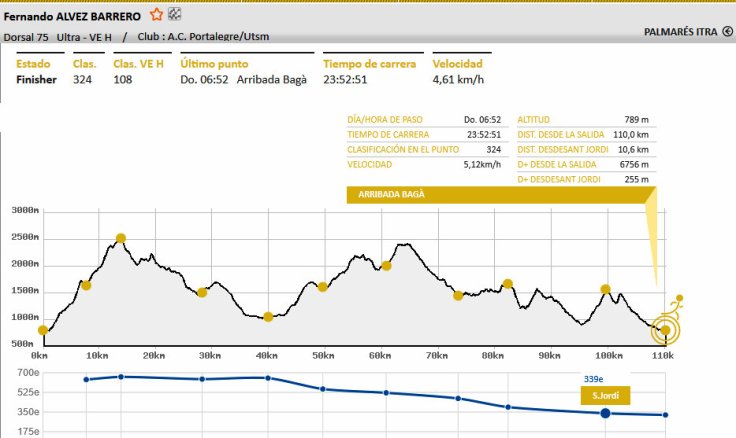Click the runner icon at the finish

pos(677,301)
